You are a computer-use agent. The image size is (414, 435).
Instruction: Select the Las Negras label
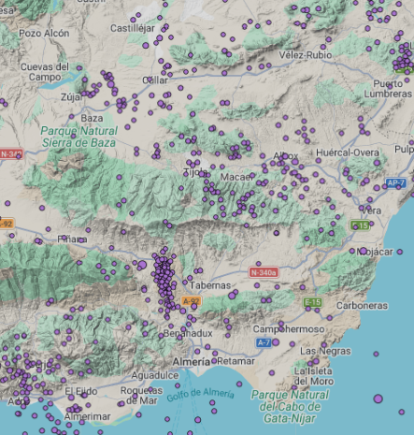(325, 351)
